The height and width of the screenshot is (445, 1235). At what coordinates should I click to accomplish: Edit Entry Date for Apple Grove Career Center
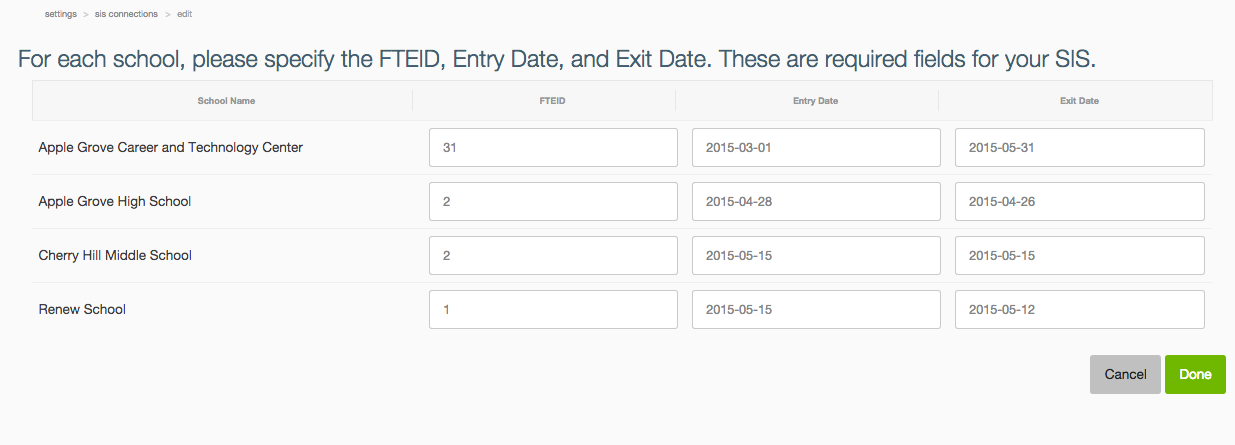(816, 147)
